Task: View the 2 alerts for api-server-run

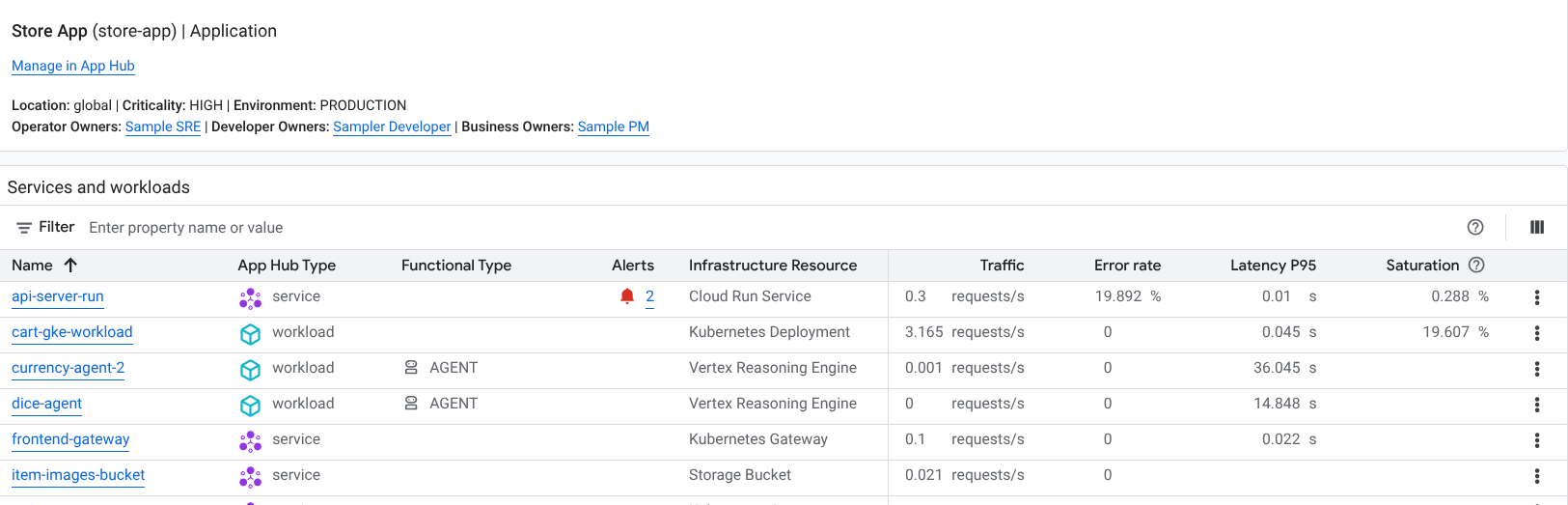Action: 649,296
